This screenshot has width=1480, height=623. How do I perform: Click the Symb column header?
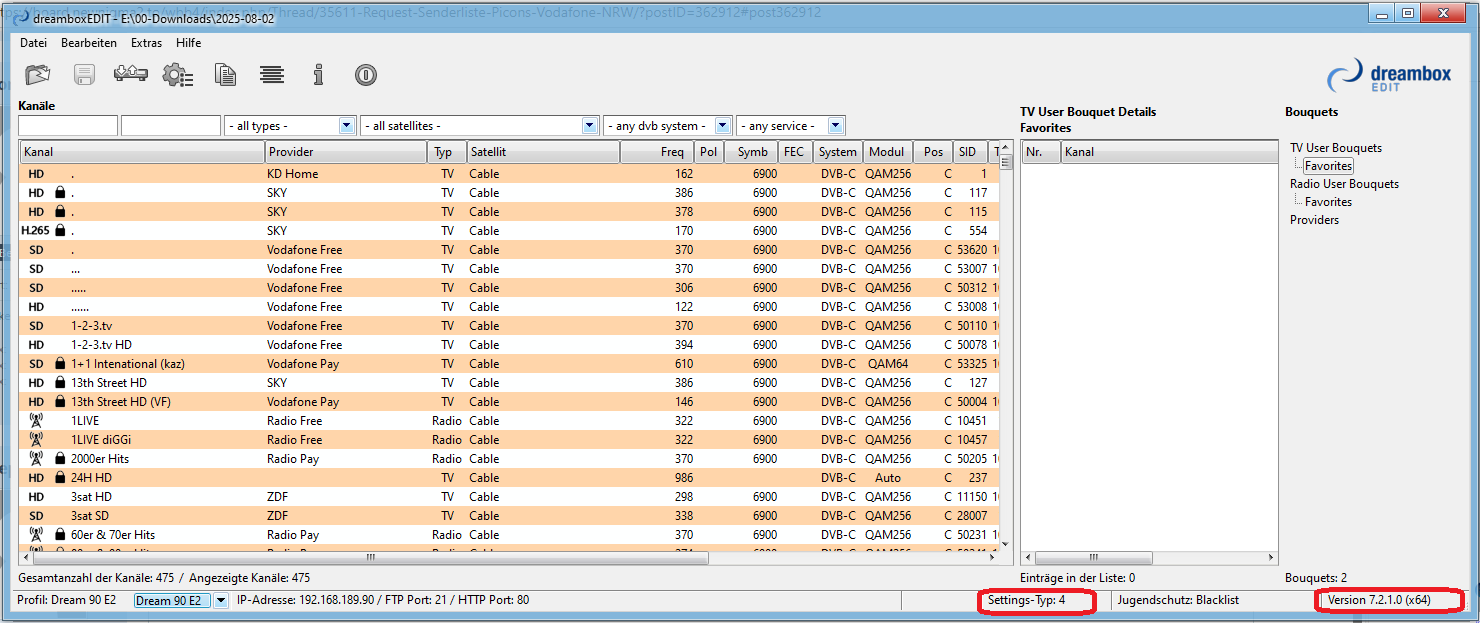[x=751, y=152]
